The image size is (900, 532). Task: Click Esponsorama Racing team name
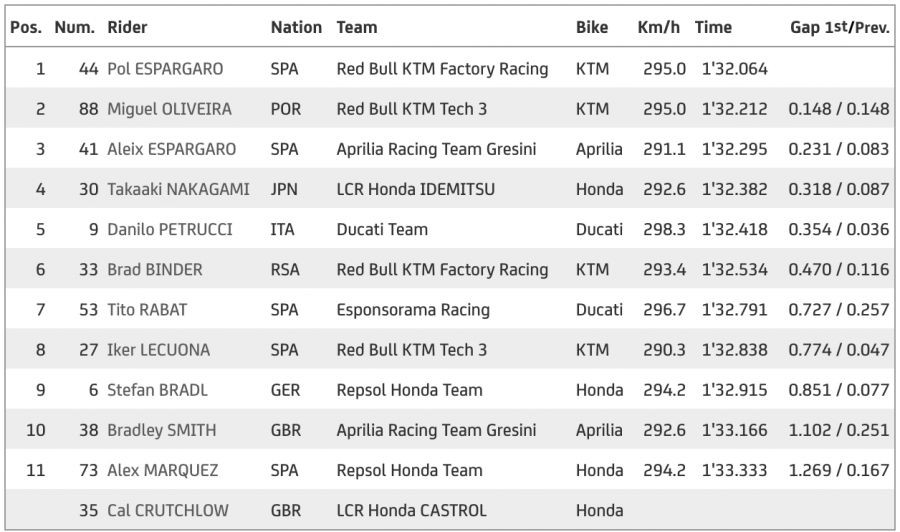coord(413,309)
